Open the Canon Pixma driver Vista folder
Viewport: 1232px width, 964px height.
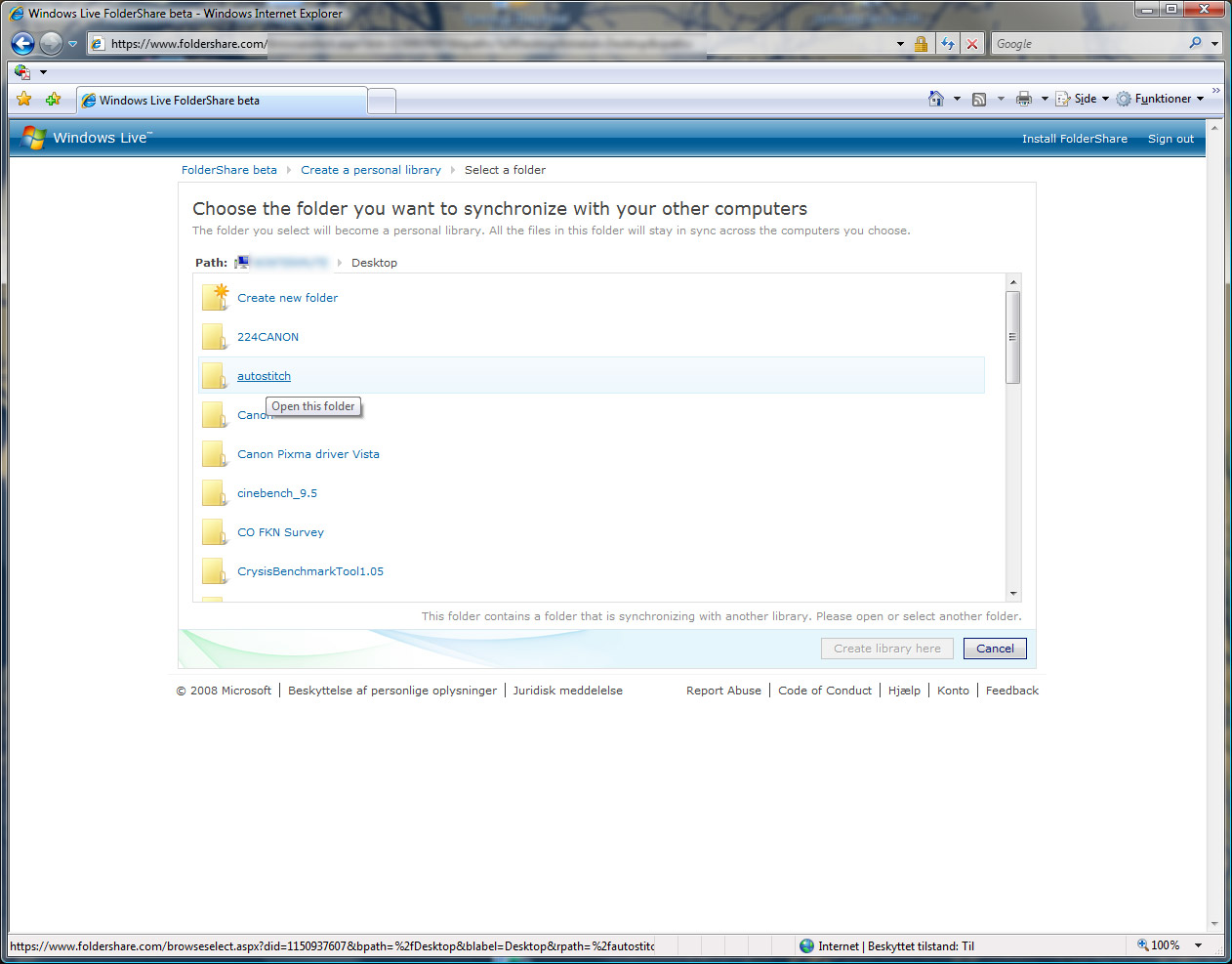[x=308, y=454]
